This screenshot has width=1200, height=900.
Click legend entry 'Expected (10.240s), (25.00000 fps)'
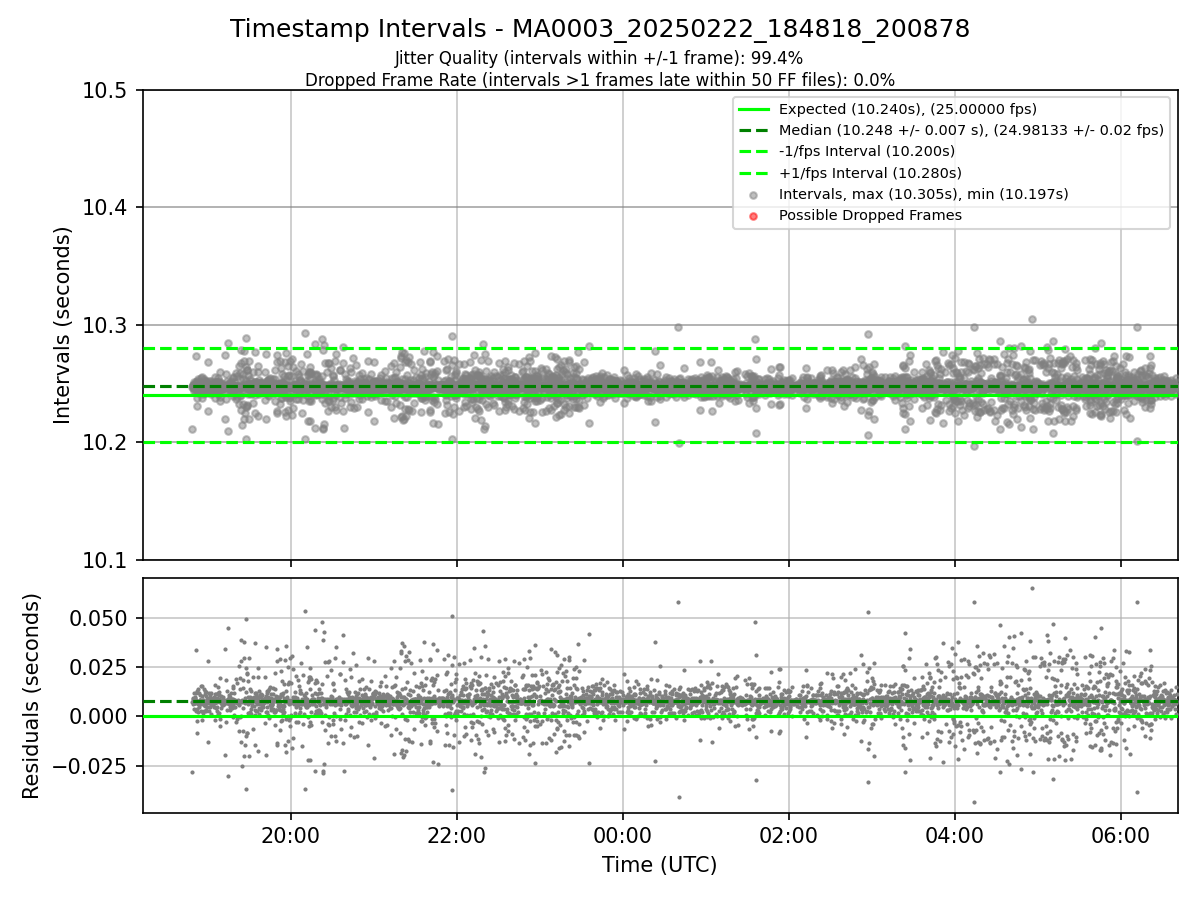click(x=908, y=109)
